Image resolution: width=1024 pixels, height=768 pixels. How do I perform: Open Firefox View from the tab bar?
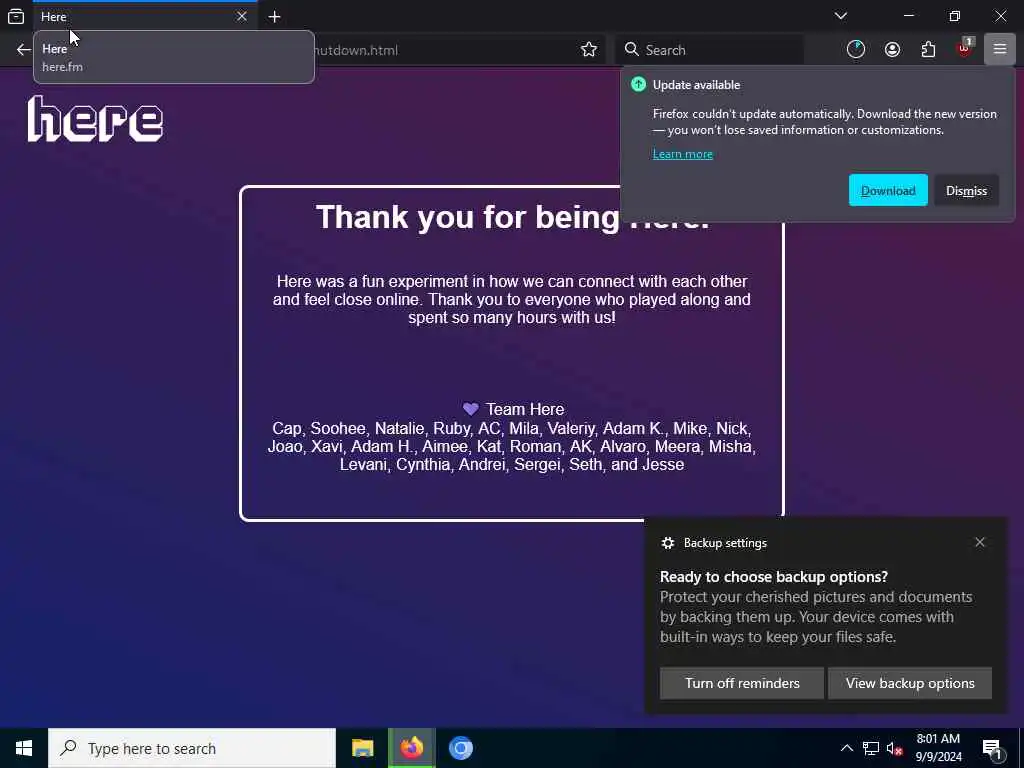(x=16, y=16)
